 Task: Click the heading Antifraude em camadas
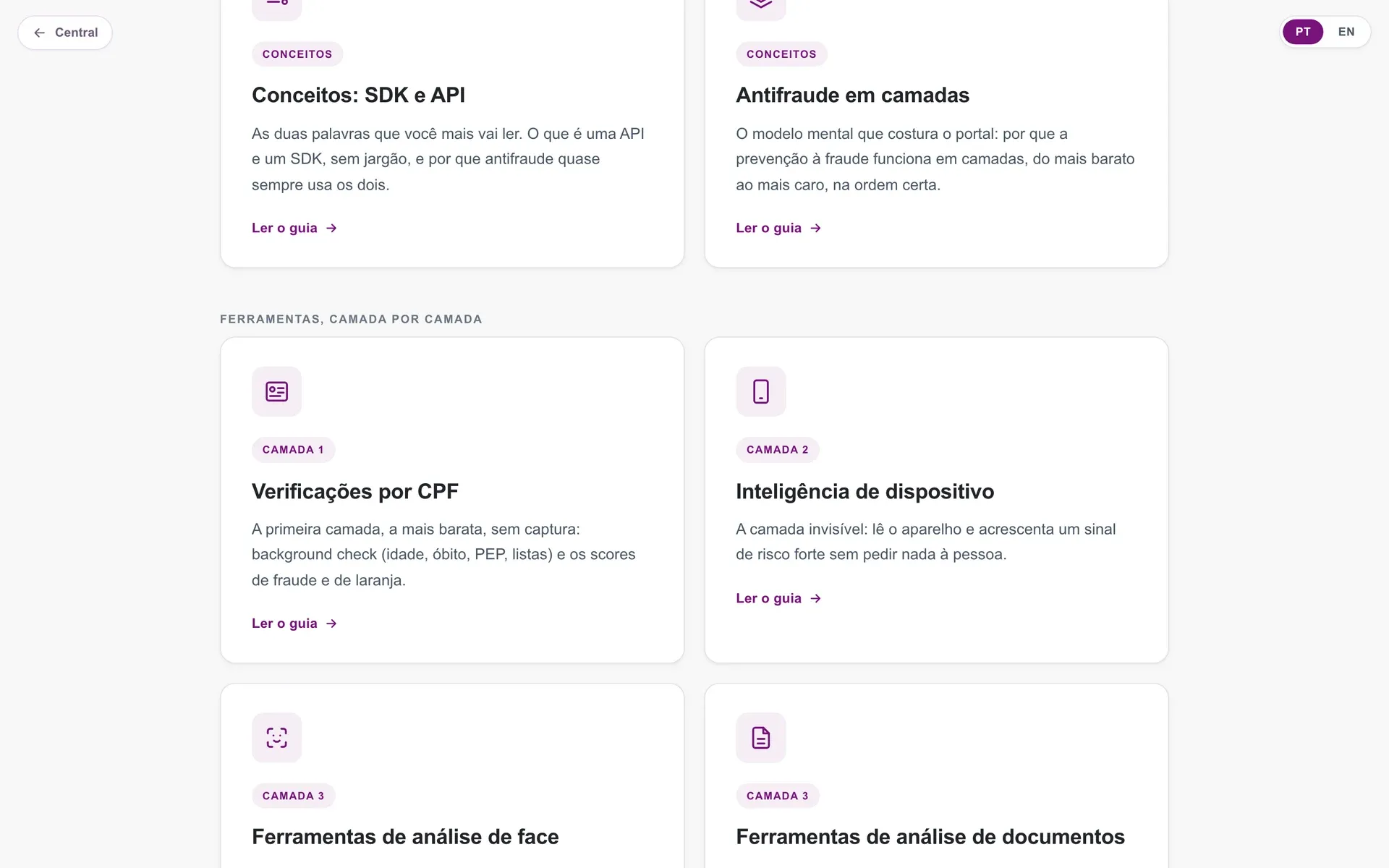tap(852, 95)
